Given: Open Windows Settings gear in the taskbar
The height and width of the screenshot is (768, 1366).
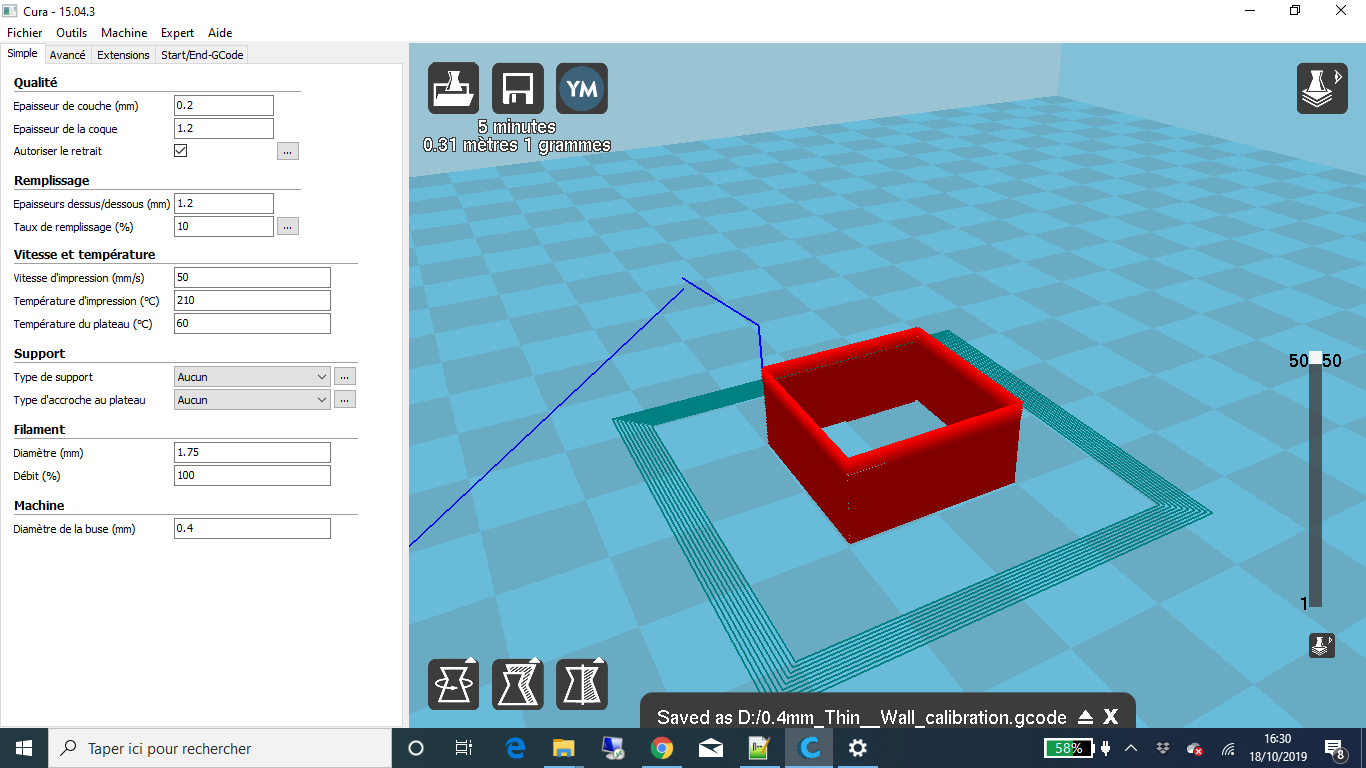Looking at the screenshot, I should coord(857,748).
